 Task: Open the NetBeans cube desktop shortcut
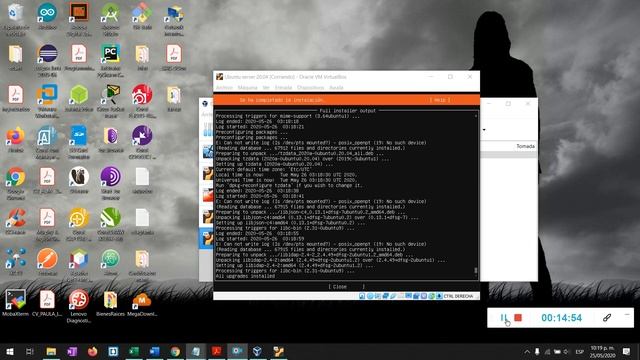[x=79, y=264]
